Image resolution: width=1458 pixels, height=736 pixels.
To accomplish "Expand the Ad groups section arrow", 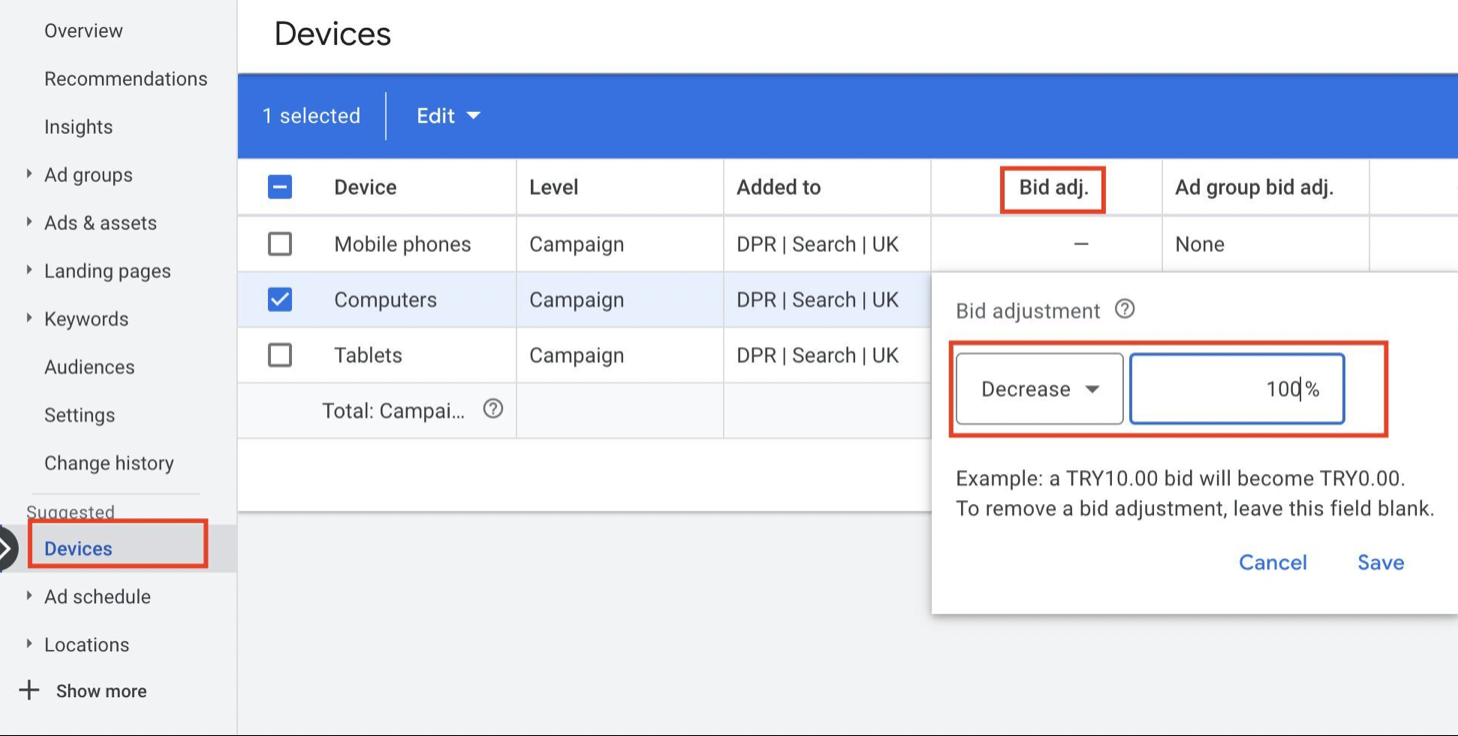I will click(29, 174).
